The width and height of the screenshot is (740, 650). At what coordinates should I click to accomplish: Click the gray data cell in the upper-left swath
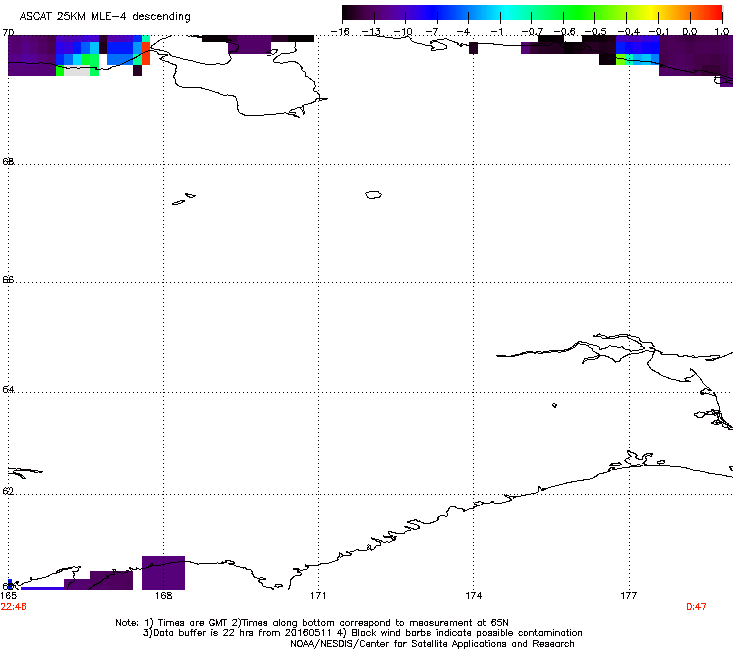tap(77, 71)
